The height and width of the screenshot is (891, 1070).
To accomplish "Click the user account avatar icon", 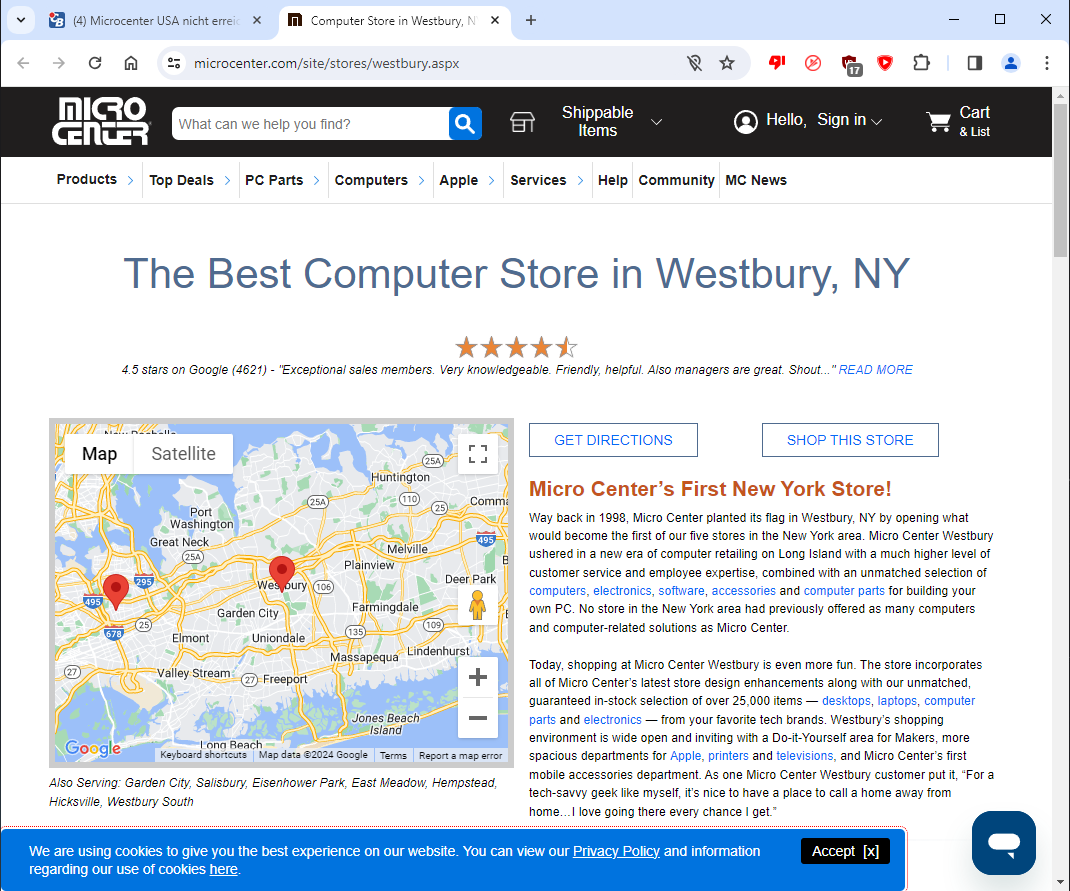I will (x=745, y=121).
